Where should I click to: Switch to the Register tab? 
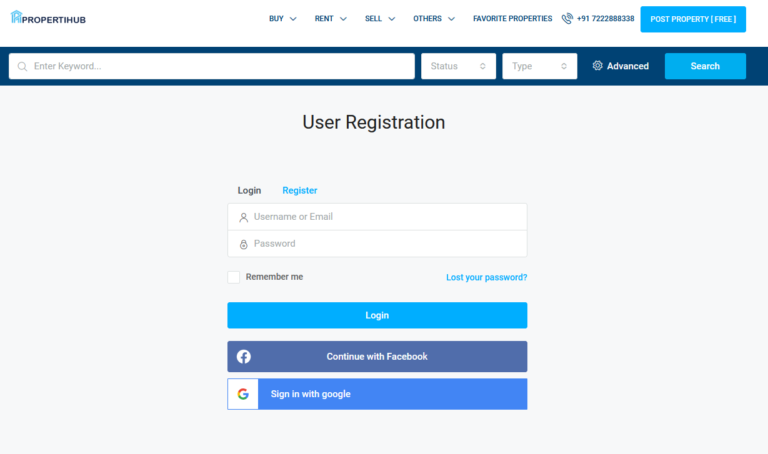[299, 190]
